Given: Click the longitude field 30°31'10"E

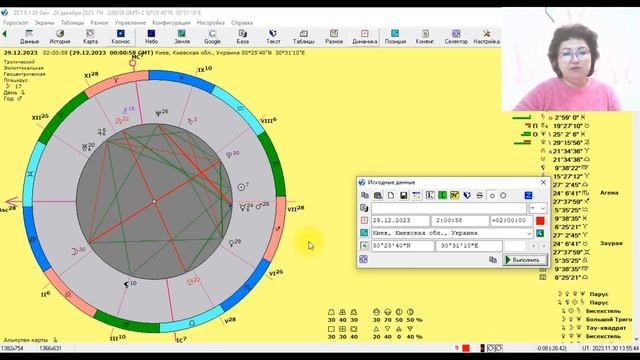Looking at the screenshot, I should point(469,246).
